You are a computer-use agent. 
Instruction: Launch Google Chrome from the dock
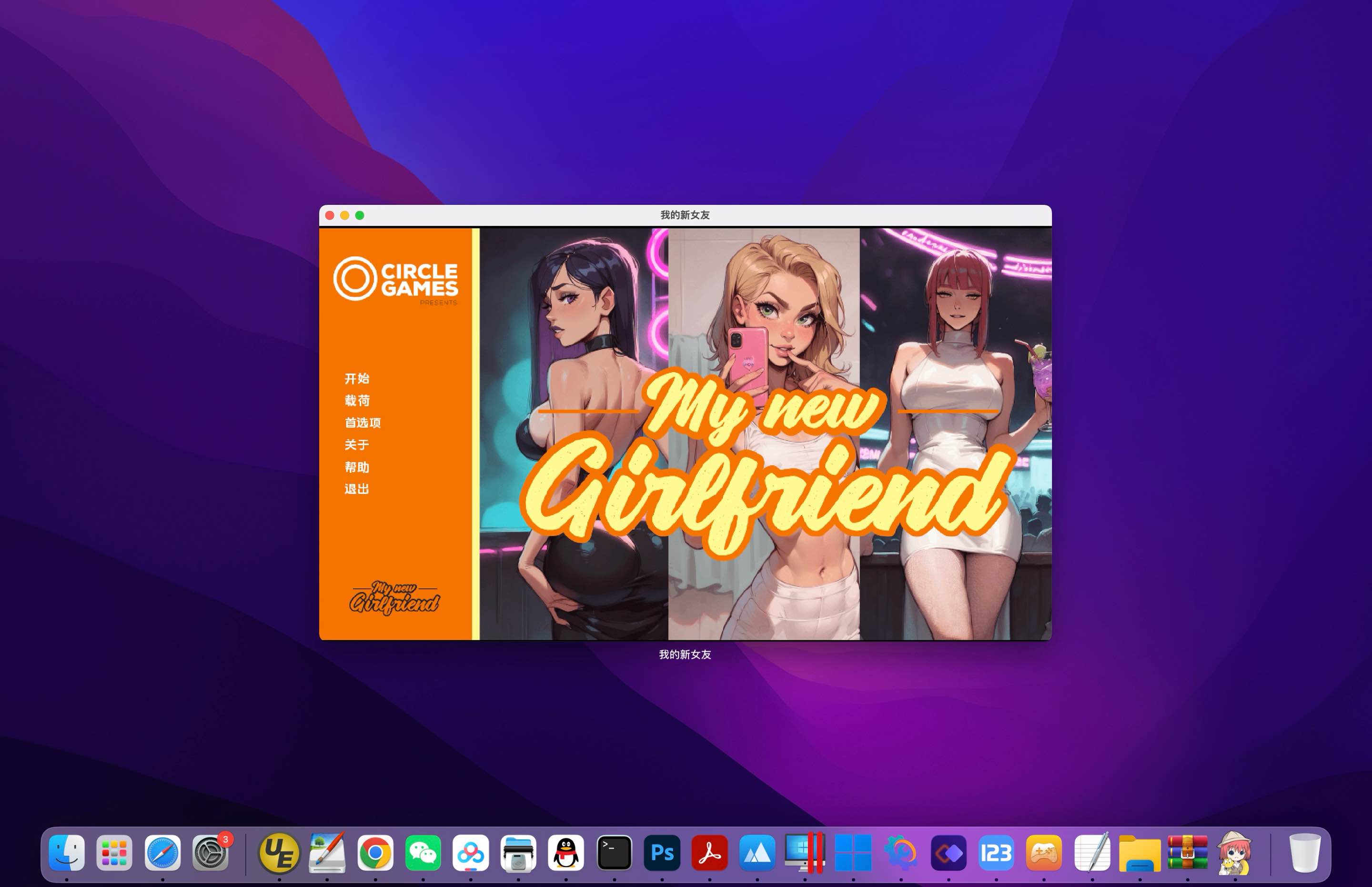click(x=375, y=852)
